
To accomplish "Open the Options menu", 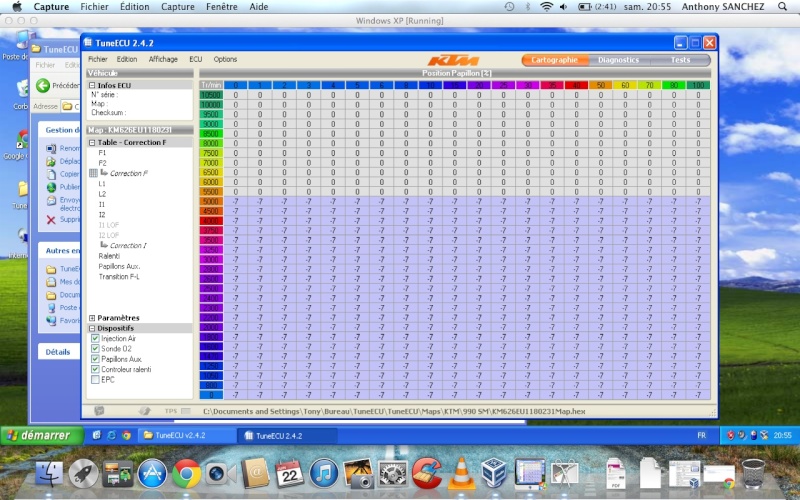I will (225, 59).
